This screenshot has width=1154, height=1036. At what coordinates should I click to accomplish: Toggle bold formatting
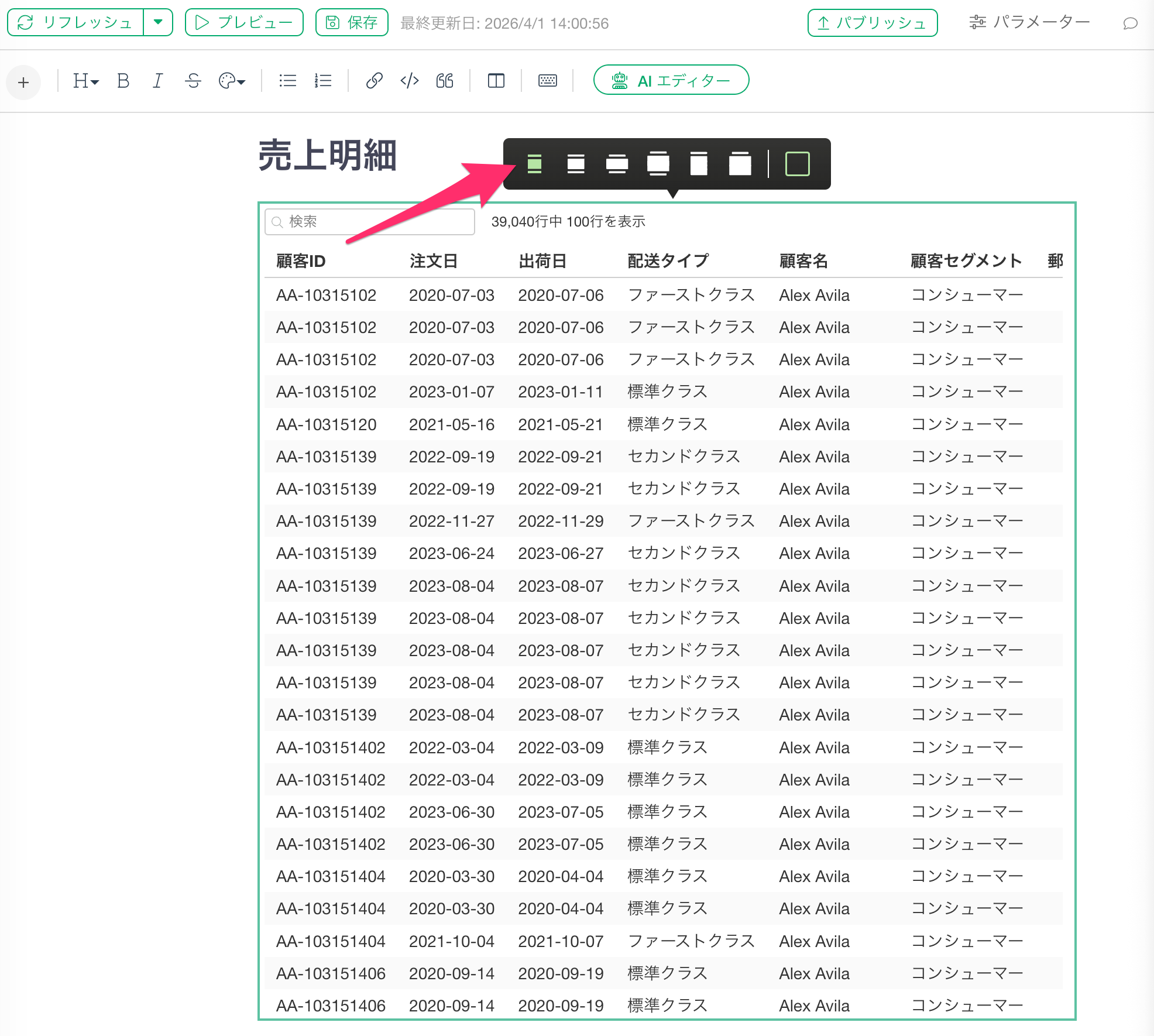[x=123, y=81]
